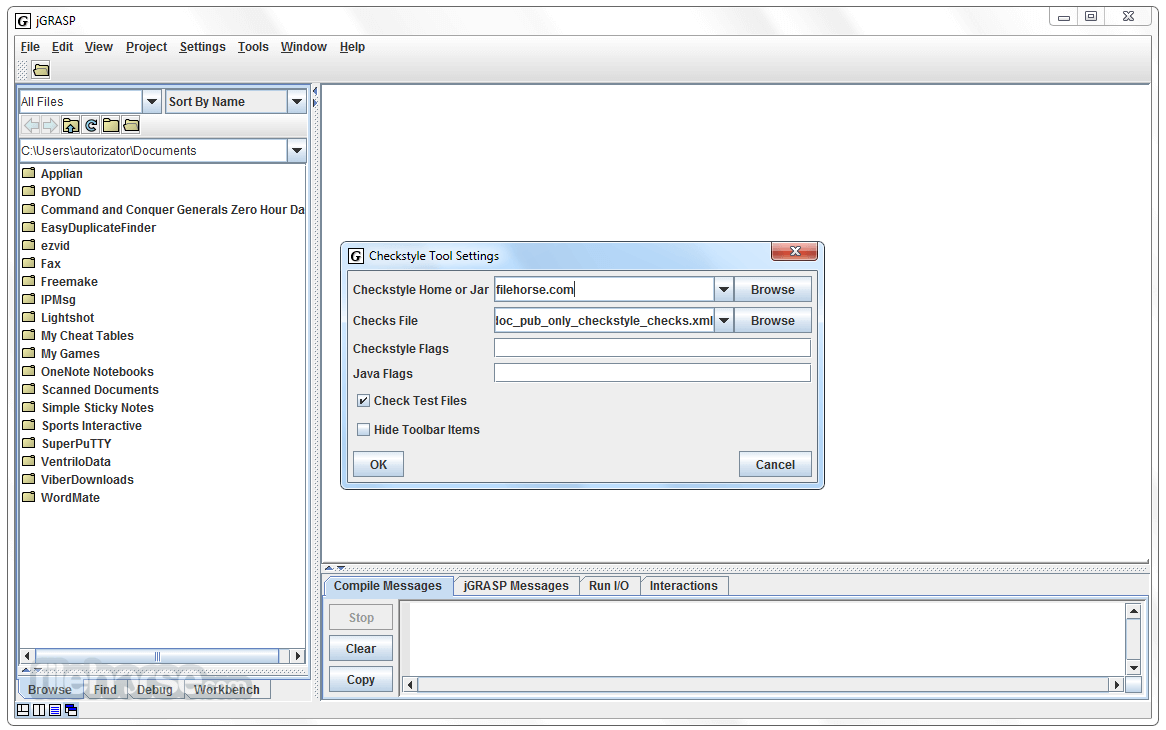Screen dimensions: 1166x730
Task: Click the open-folder icon in the browser toolbar
Action: point(131,125)
